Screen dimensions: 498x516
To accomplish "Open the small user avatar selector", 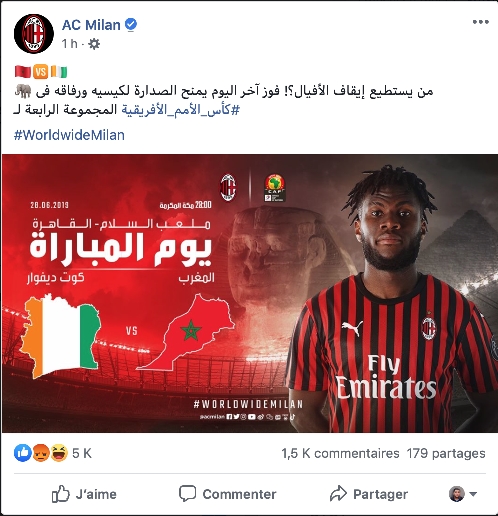I will [x=457, y=494].
